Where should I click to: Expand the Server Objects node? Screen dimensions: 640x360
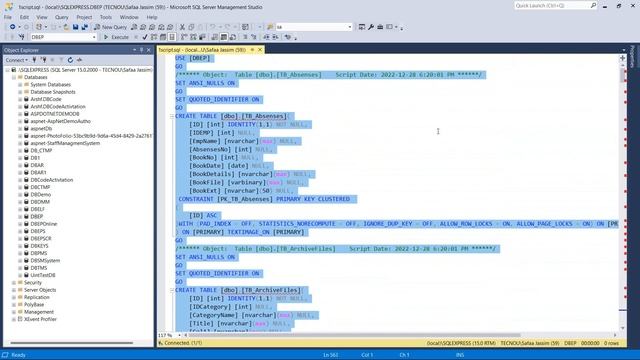pyautogui.click(x=13, y=290)
